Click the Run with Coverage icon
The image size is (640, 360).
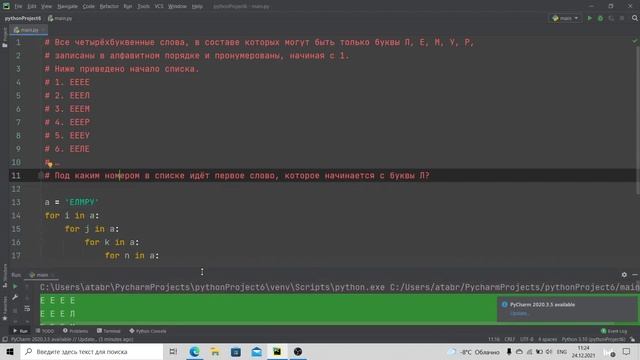(x=611, y=18)
